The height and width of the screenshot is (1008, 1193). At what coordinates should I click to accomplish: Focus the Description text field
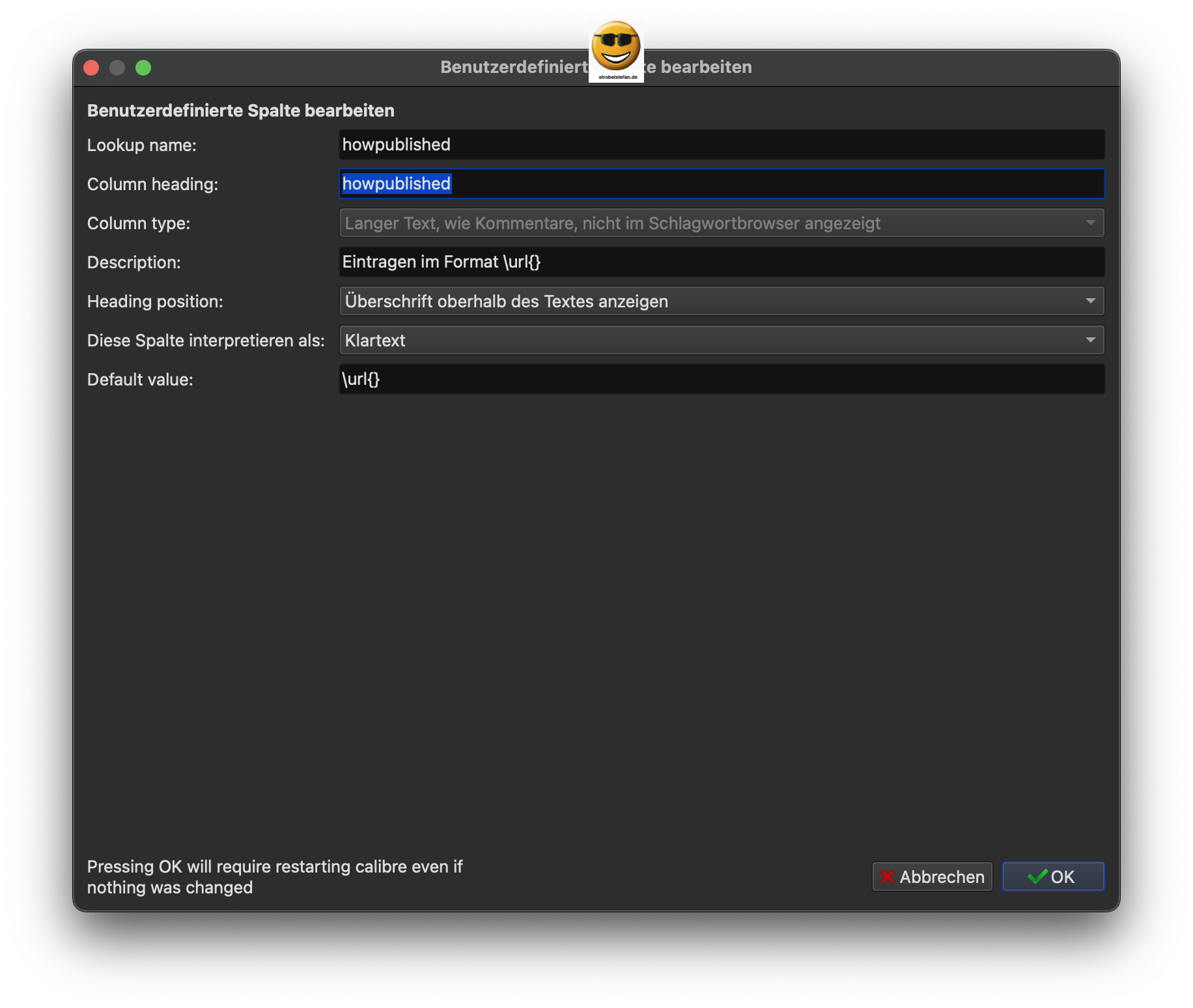click(722, 262)
